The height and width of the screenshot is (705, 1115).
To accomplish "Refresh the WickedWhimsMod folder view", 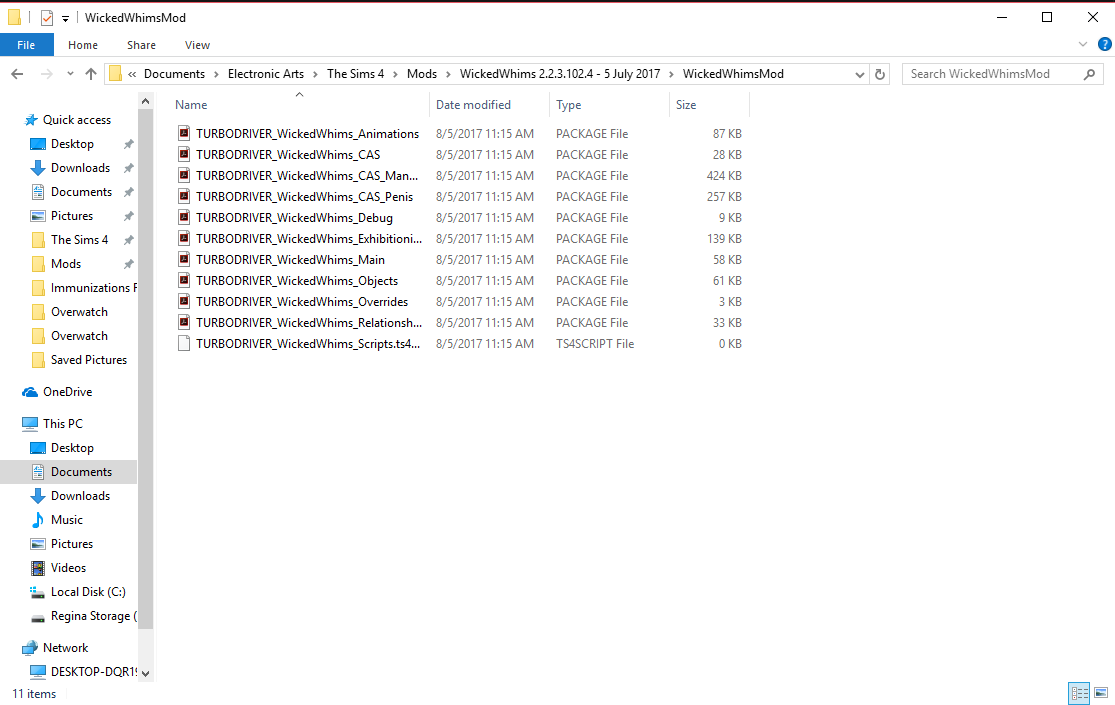I will (x=880, y=74).
